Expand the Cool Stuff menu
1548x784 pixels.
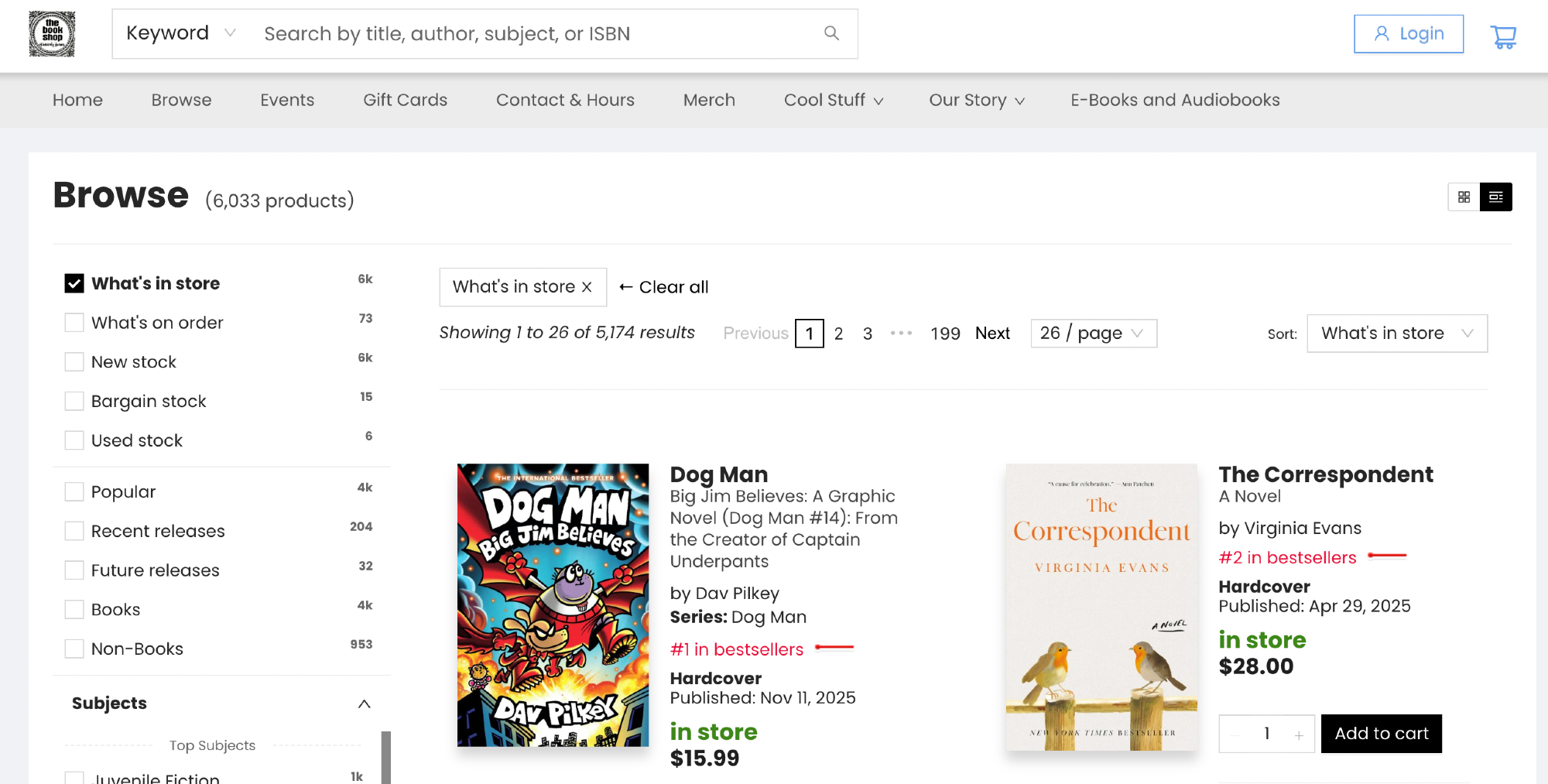click(x=833, y=100)
